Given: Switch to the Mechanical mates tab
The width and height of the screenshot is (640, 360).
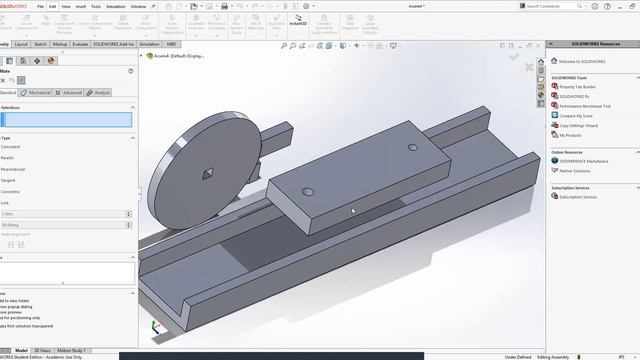Looking at the screenshot, I should coord(36,93).
